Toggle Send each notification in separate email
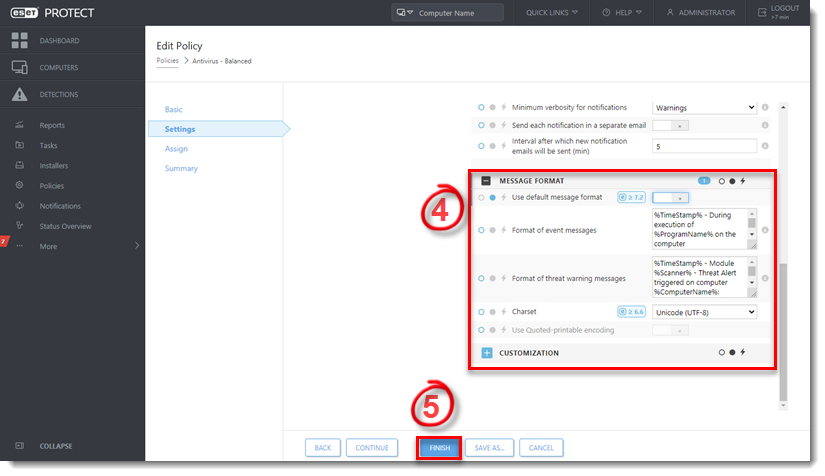Viewport: 825px width, 476px height. pos(670,126)
